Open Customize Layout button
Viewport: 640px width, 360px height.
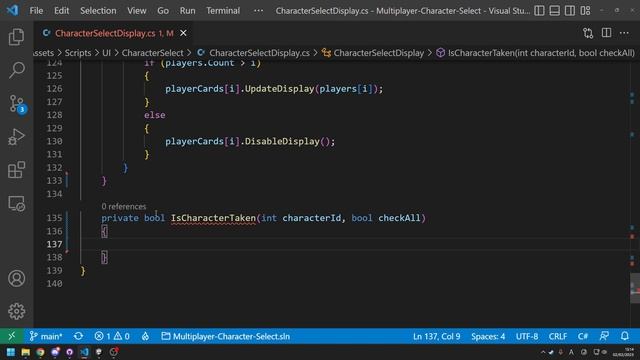tap(585, 11)
